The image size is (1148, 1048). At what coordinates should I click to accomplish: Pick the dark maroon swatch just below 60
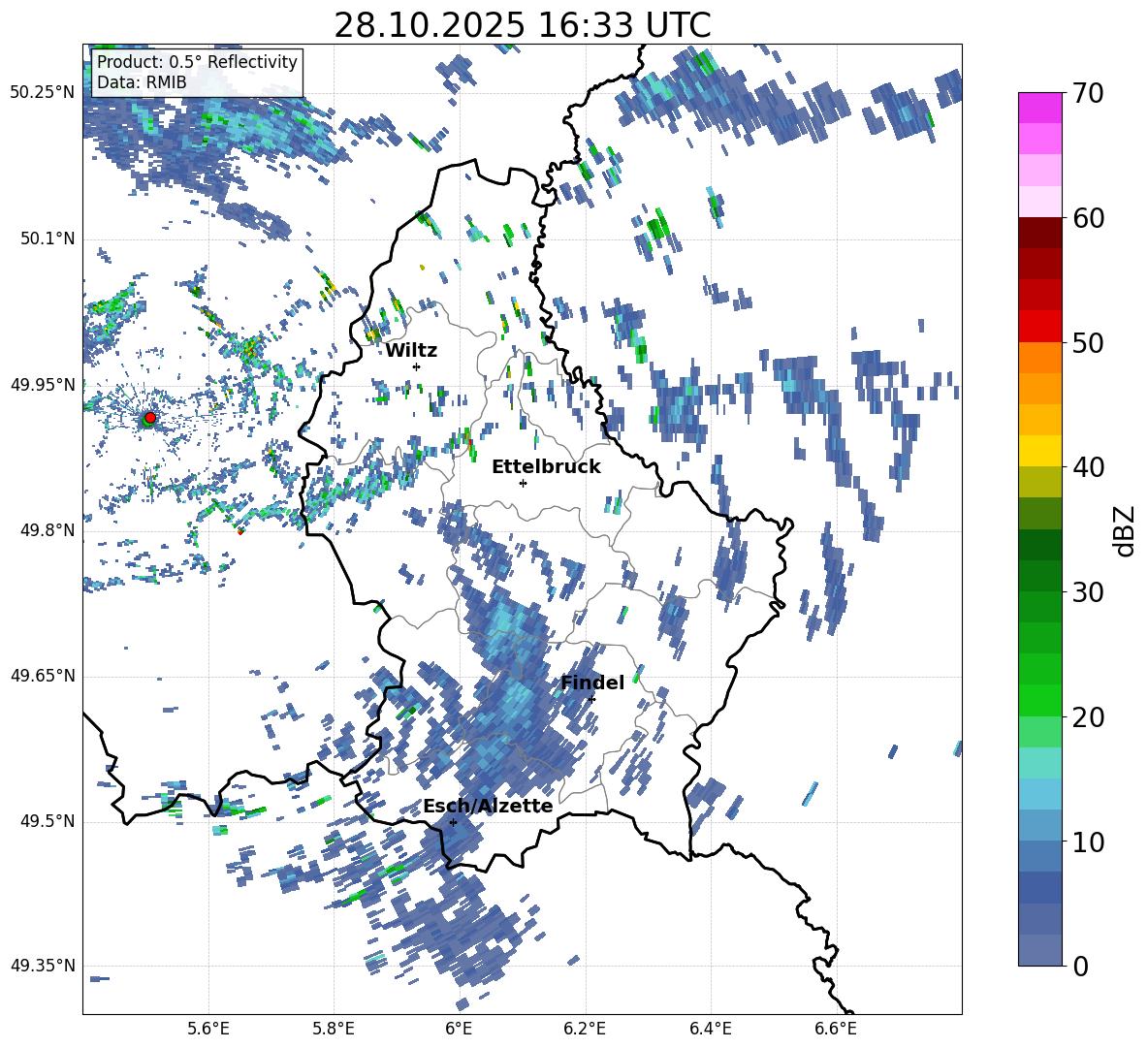[1039, 233]
